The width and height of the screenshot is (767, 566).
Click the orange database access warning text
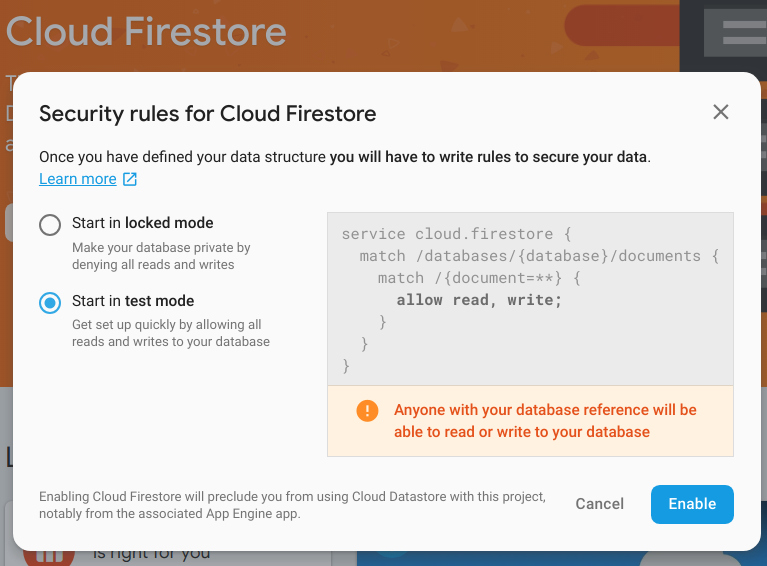coord(545,421)
